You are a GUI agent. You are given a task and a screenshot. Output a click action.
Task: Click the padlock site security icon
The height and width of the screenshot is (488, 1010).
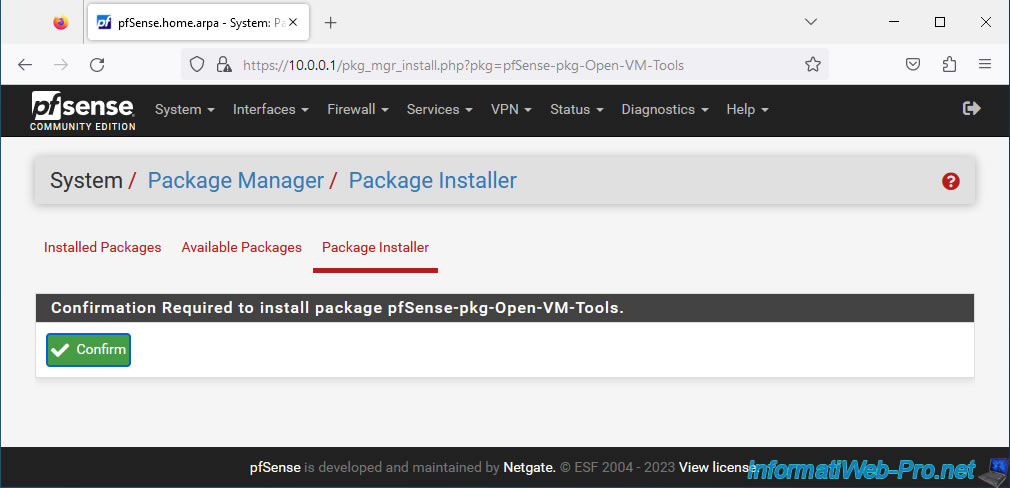point(224,64)
